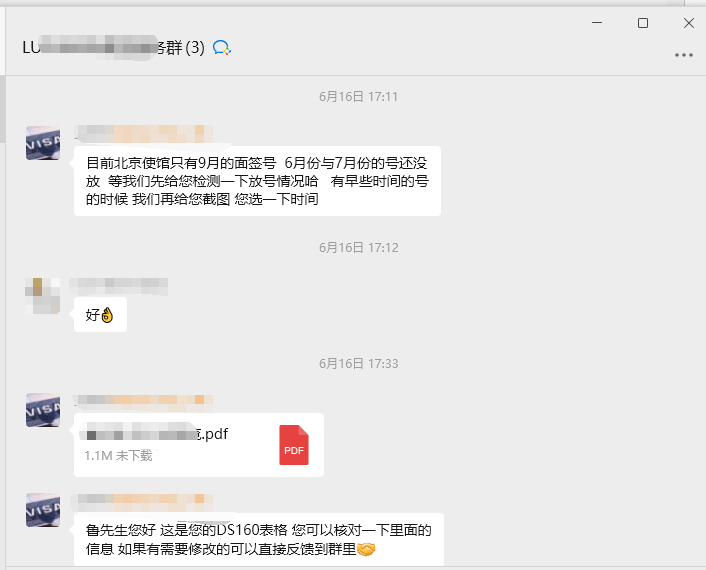Click the blurred sender name above the PDF
The image size is (706, 570).
(x=143, y=400)
